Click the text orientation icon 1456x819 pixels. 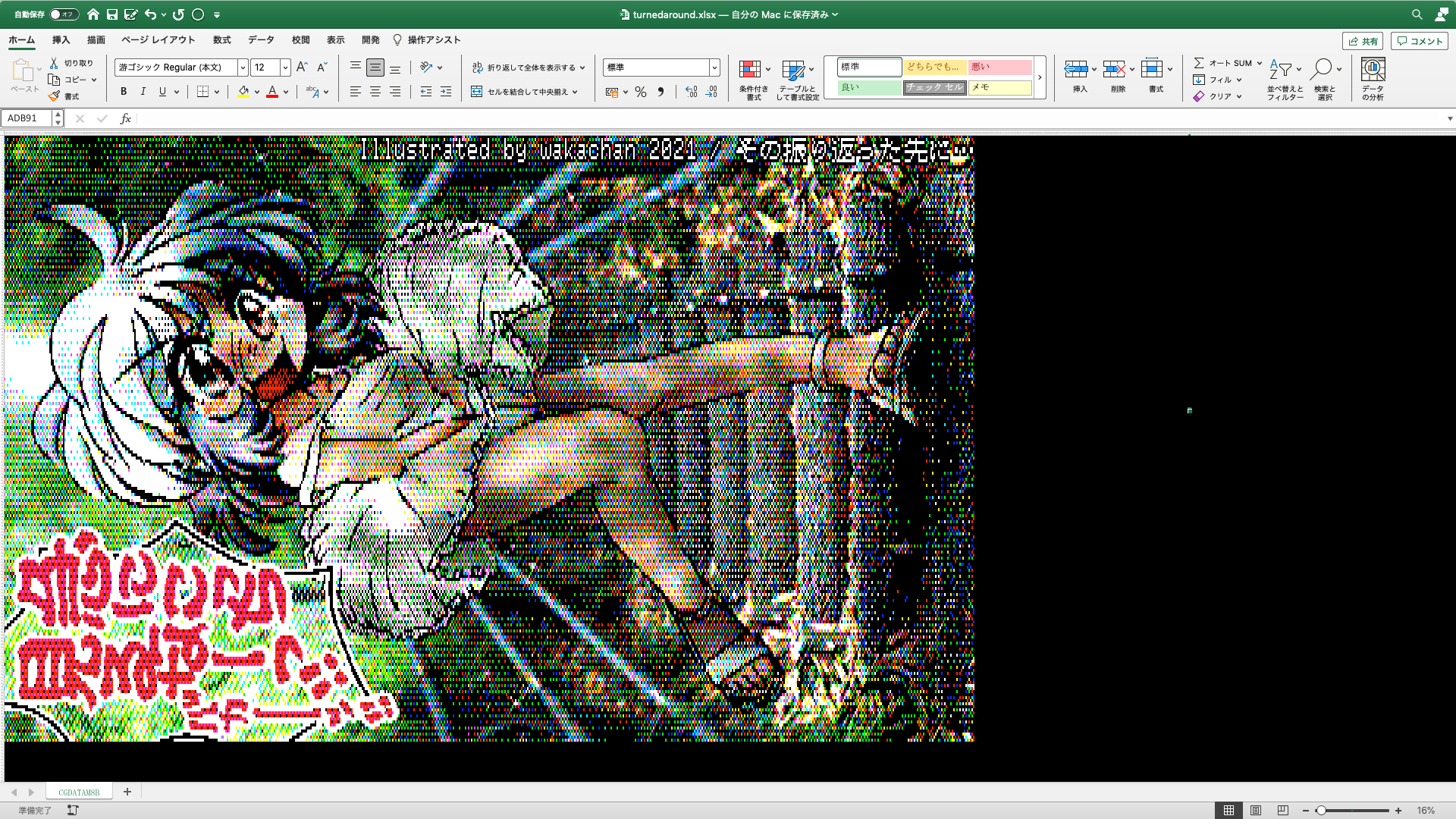coord(426,67)
